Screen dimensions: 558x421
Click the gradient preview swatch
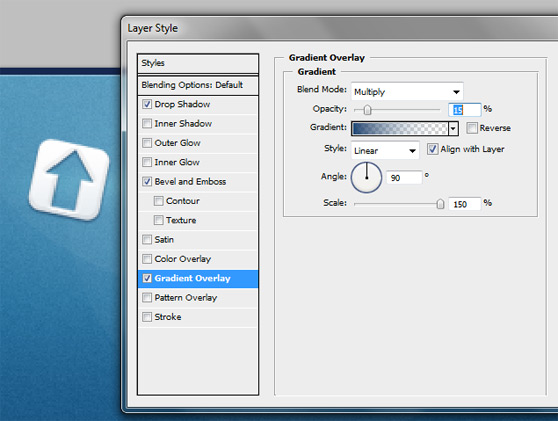[x=400, y=128]
